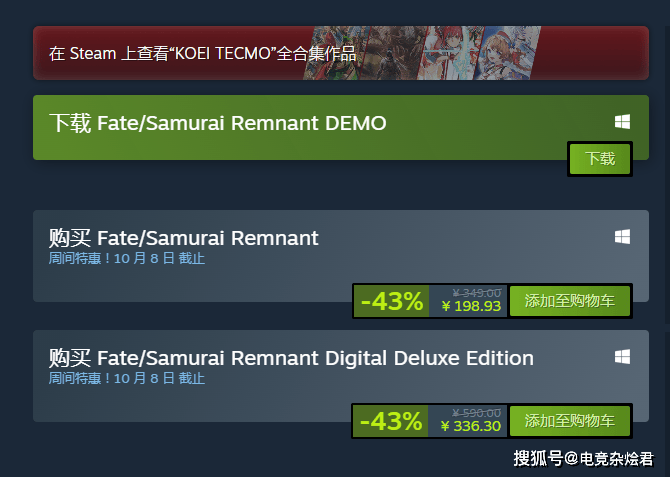The height and width of the screenshot is (477, 670).
Task: Click the 下载 Fate/Samurai Remnant DEMO heading
Action: pyautogui.click(x=217, y=123)
